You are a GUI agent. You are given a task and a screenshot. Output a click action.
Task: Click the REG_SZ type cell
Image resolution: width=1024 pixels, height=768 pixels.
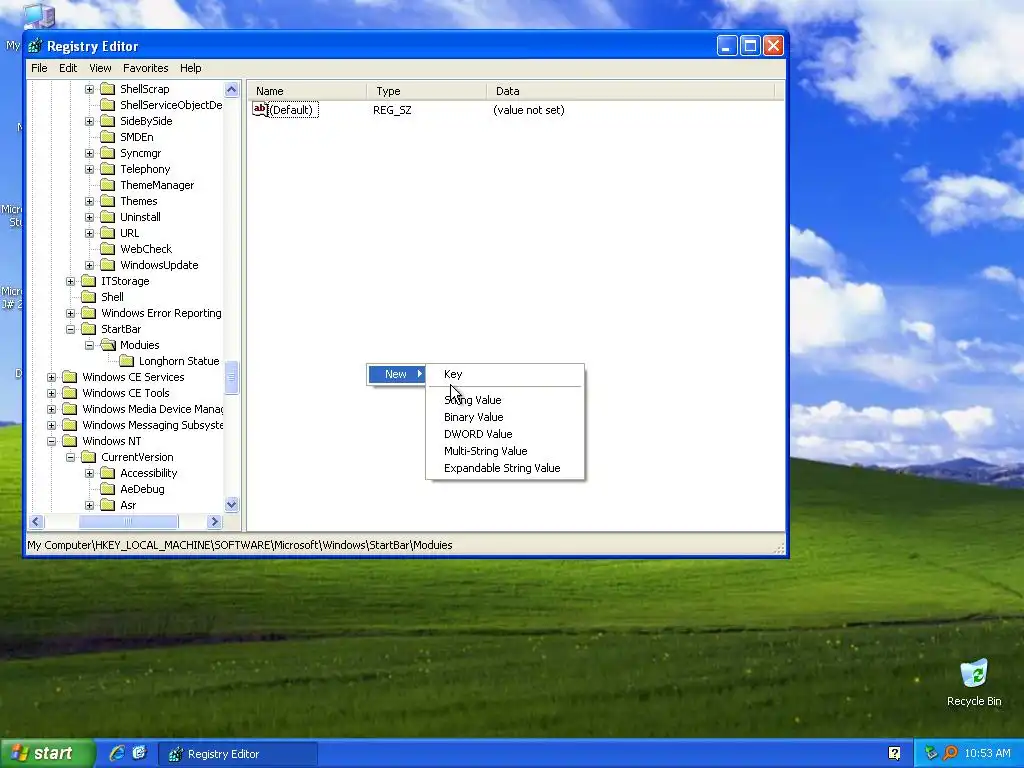coord(392,110)
